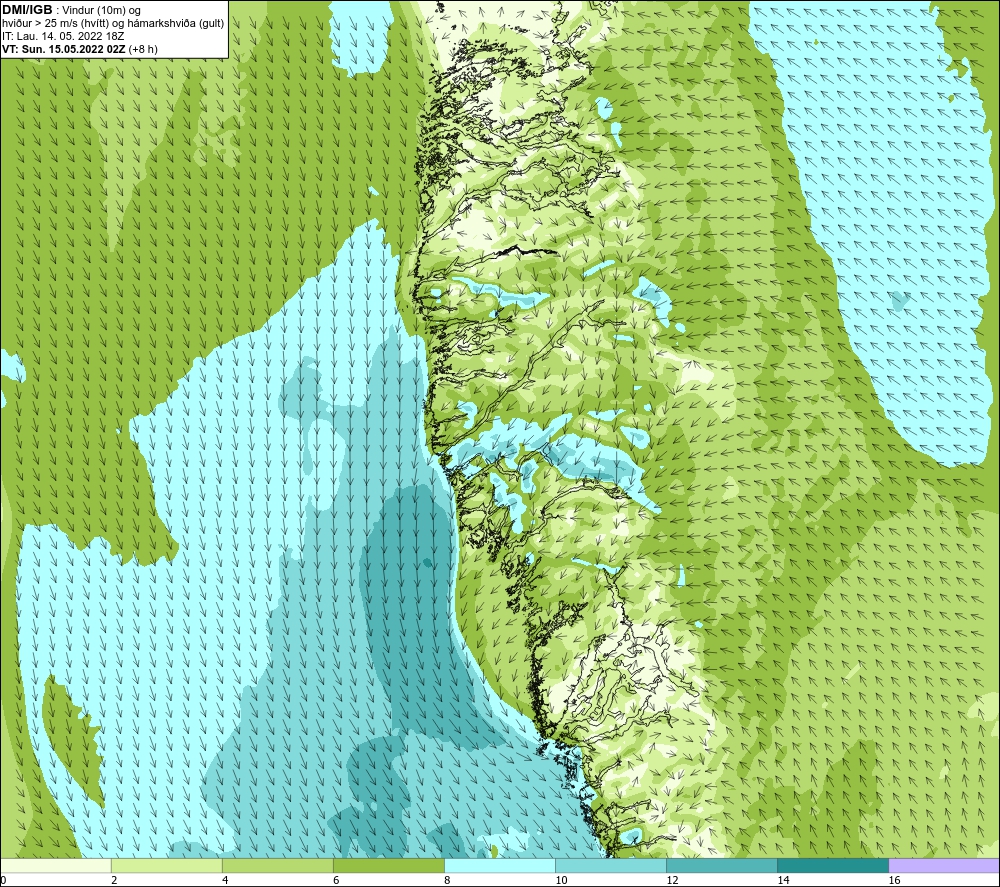Click the scale label "8"
Image resolution: width=1000 pixels, height=887 pixels.
coord(447,880)
